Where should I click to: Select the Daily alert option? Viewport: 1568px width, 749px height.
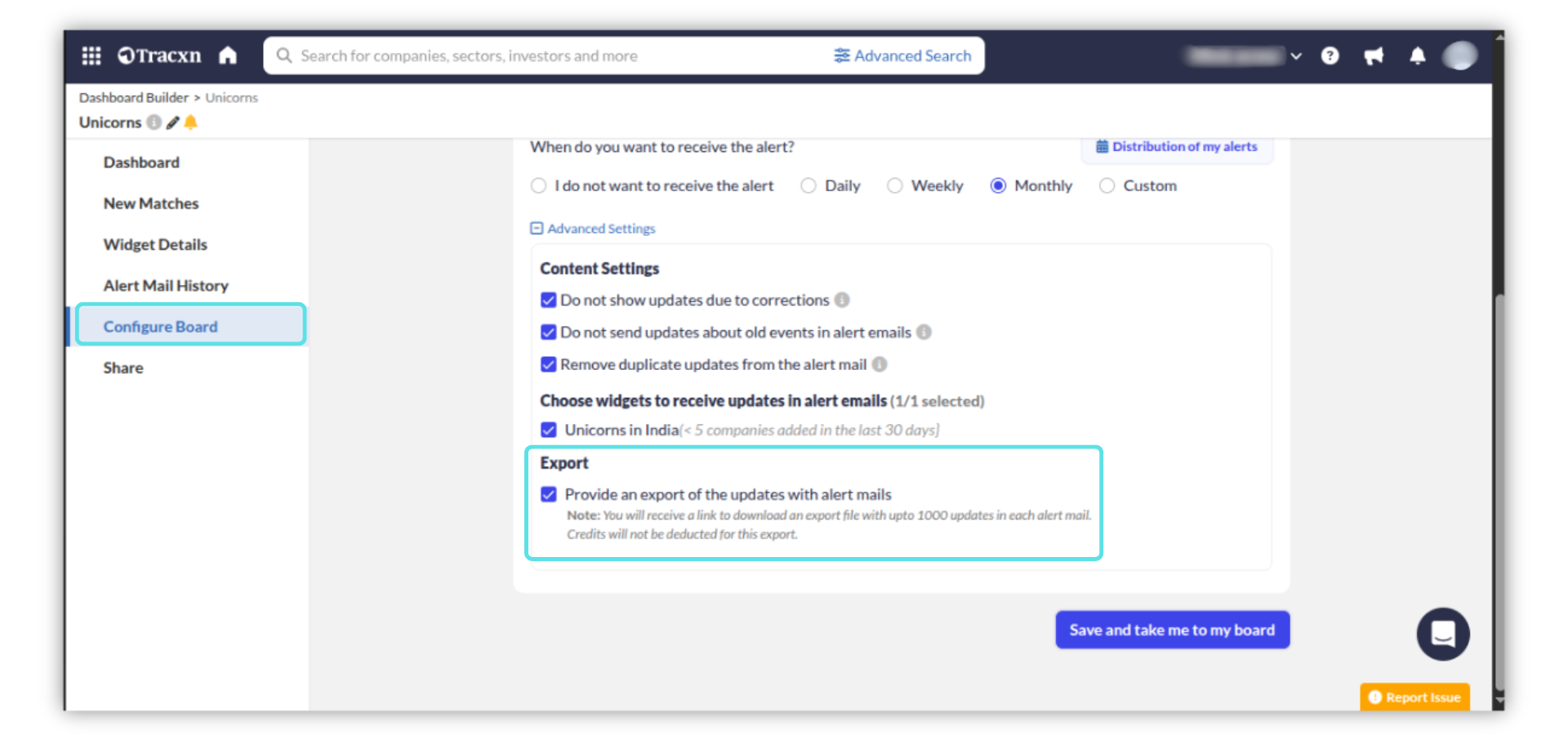tap(808, 186)
